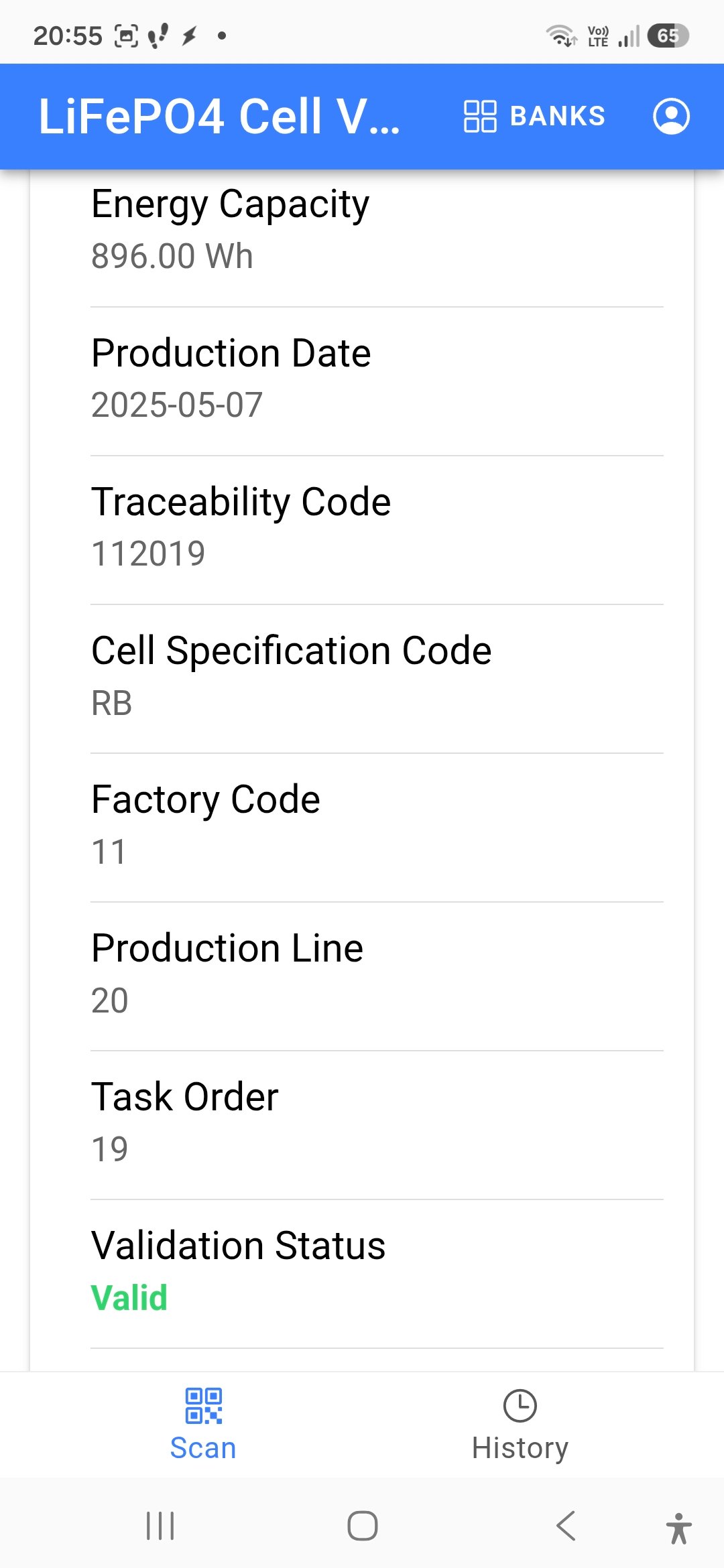Select the Traceability Code value 112019
Screen dimensions: 724x1568
point(148,553)
